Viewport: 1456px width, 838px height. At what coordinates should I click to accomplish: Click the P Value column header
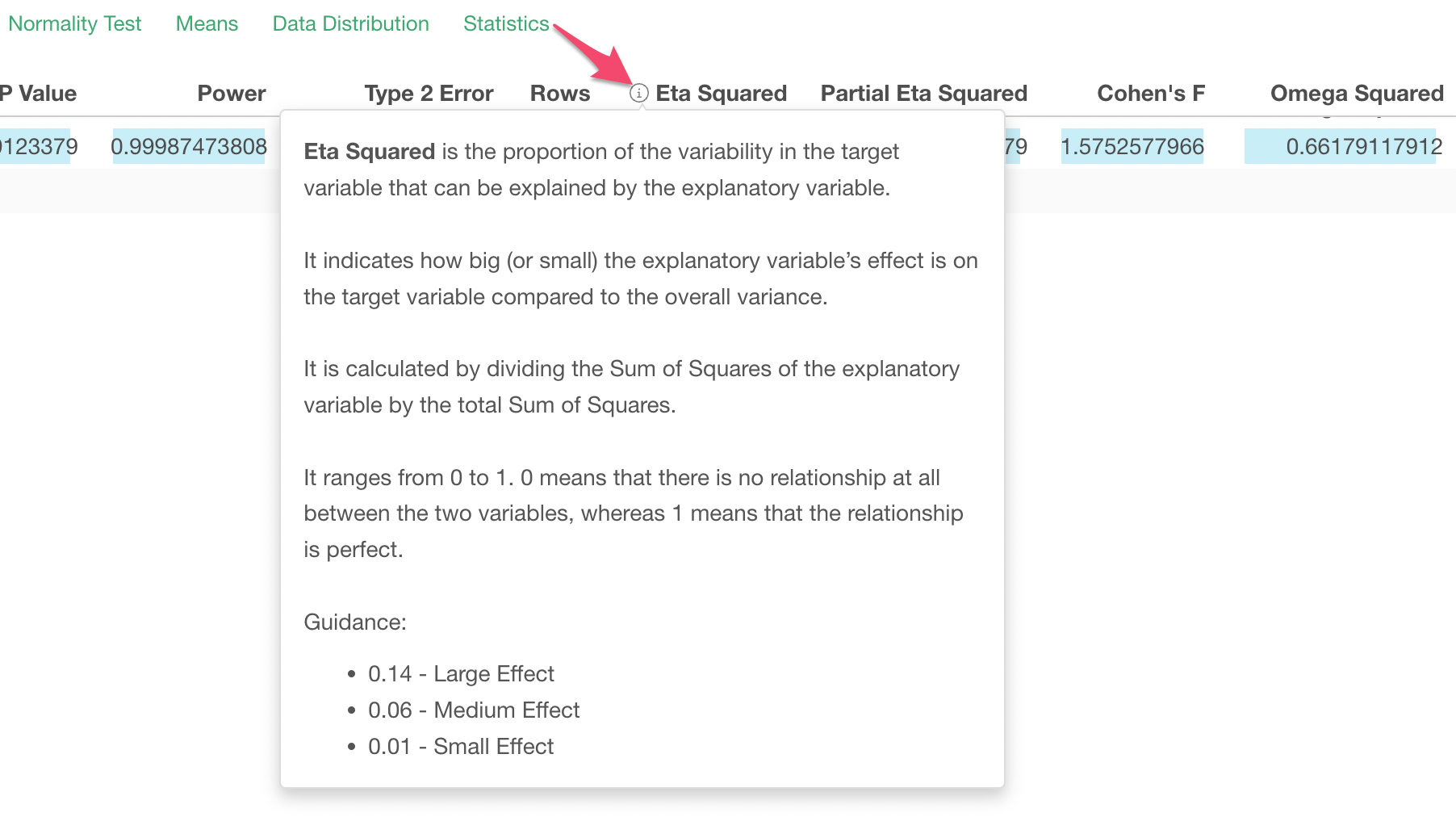tap(39, 94)
